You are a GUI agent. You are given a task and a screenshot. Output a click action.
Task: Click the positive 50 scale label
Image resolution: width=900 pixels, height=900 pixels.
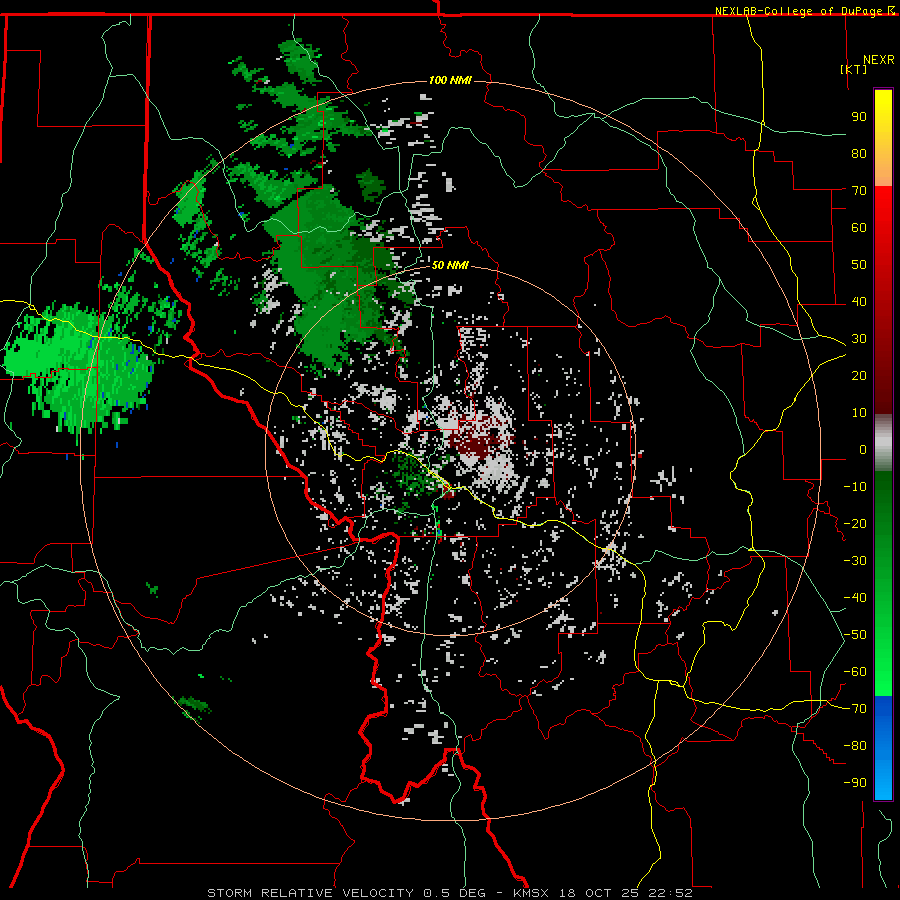pos(859,265)
